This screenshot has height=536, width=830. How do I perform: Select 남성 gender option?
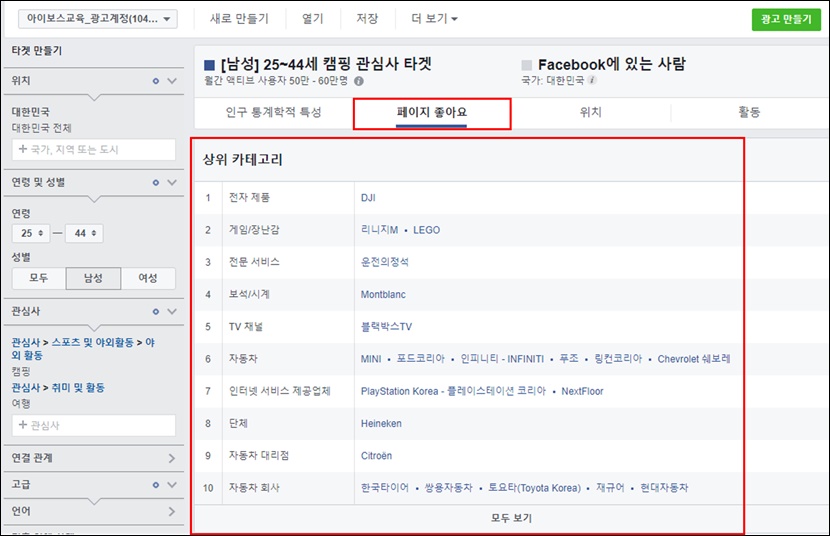point(93,278)
